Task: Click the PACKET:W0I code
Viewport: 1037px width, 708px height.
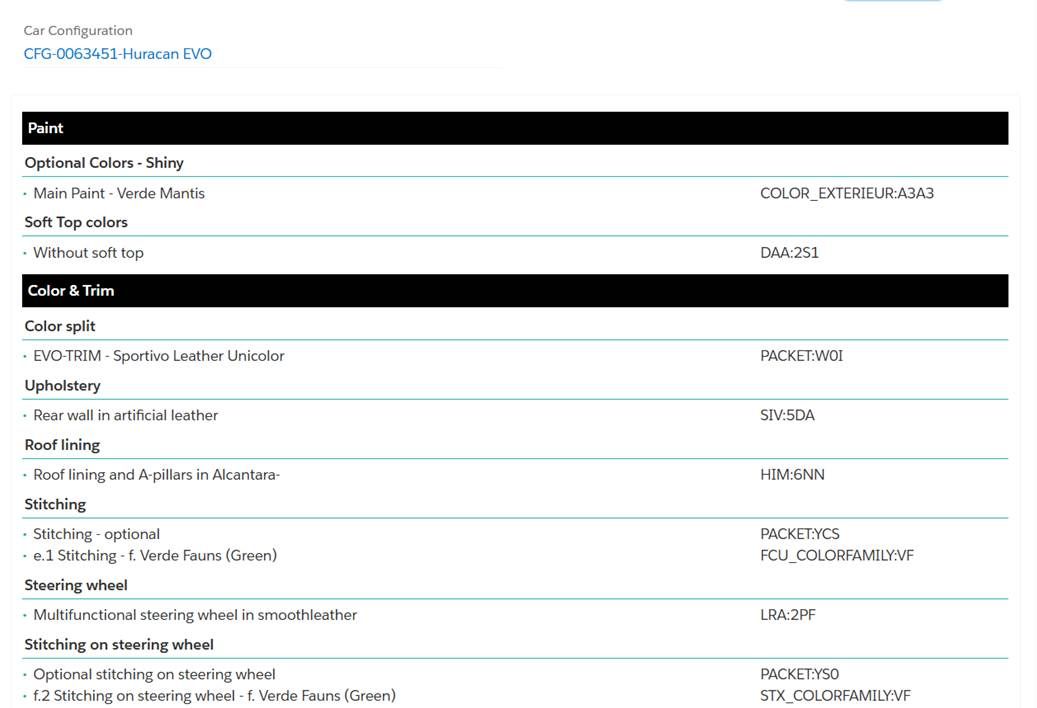Action: [x=801, y=356]
